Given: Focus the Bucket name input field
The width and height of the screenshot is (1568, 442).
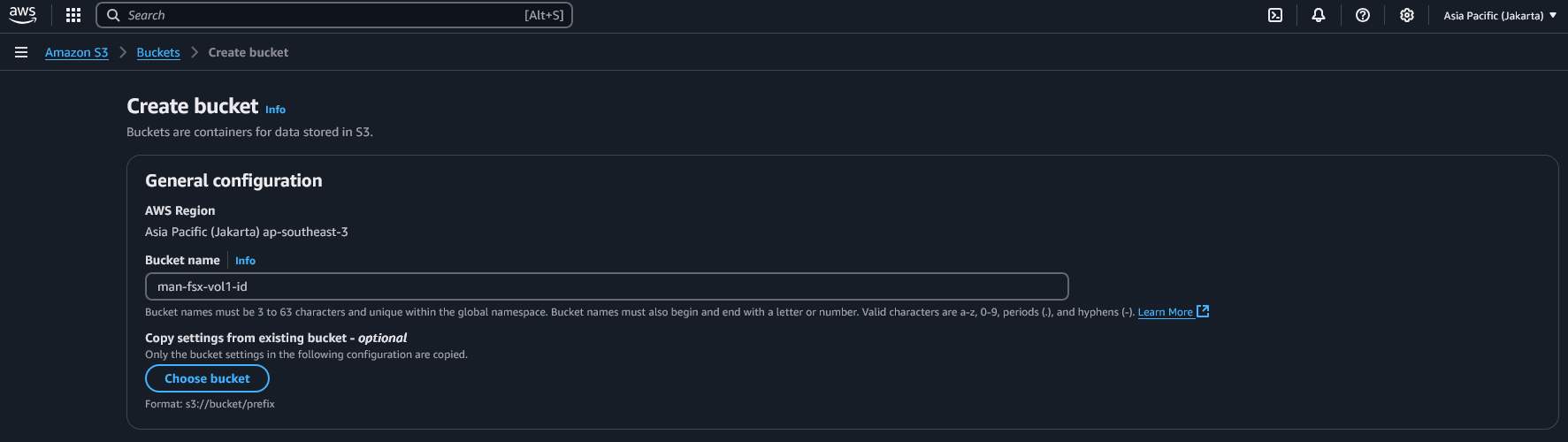Looking at the screenshot, I should (x=607, y=286).
